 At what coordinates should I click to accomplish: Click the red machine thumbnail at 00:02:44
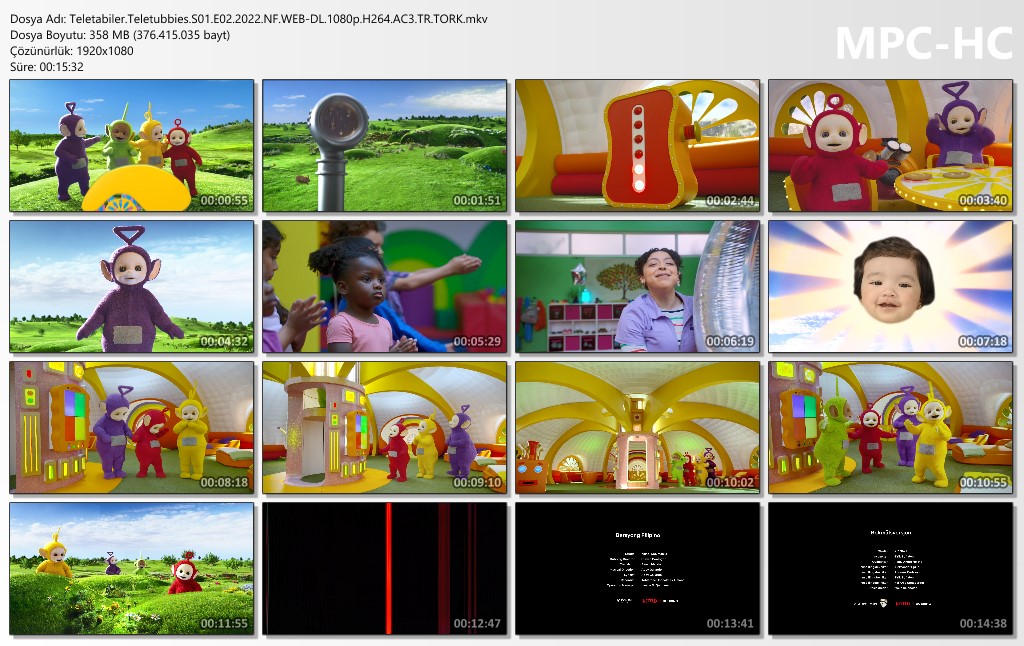[x=637, y=146]
